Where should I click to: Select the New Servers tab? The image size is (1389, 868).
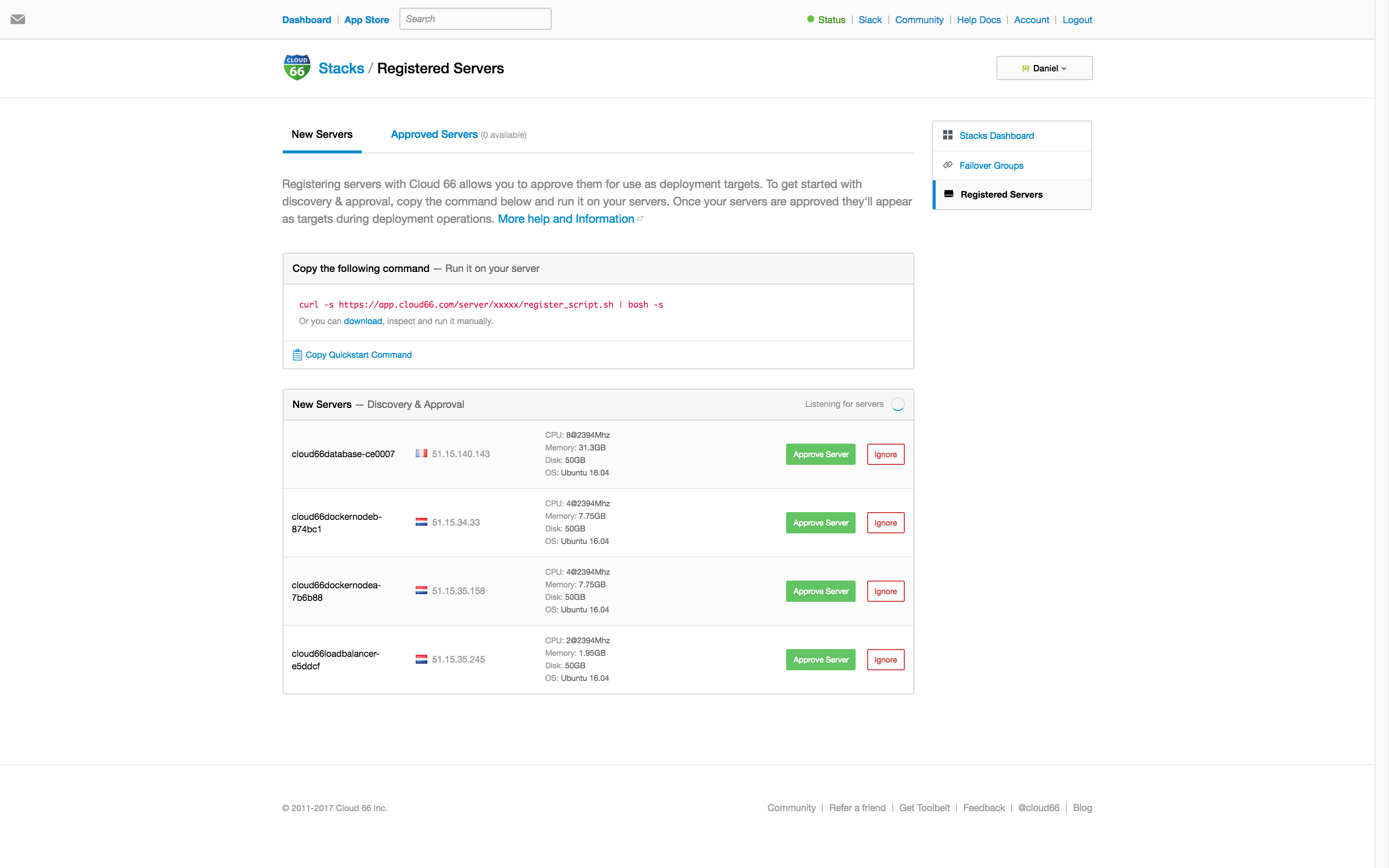point(322,135)
